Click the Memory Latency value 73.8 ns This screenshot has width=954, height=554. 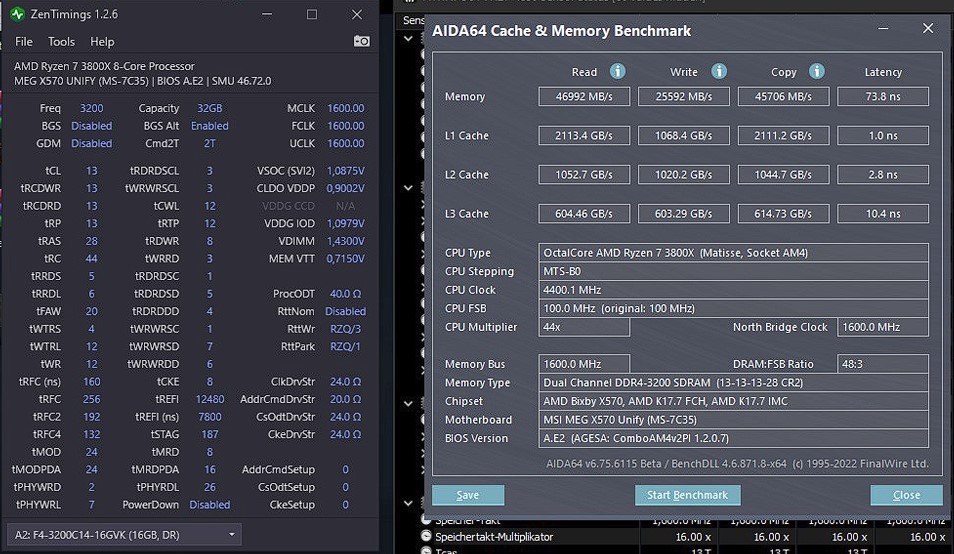883,96
